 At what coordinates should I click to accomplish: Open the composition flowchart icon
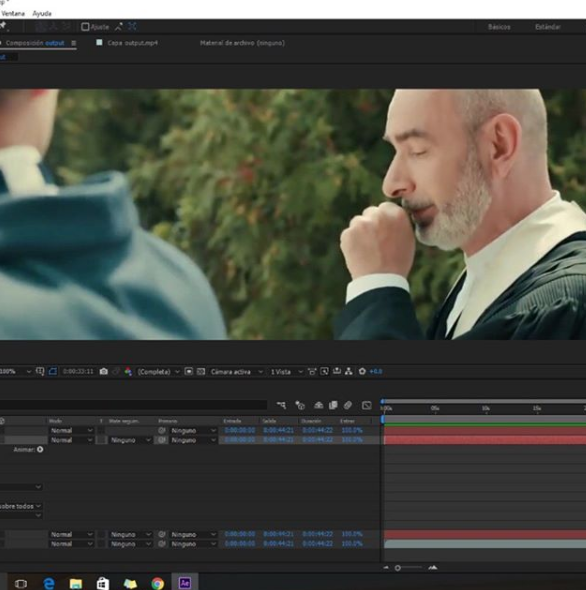click(x=349, y=371)
